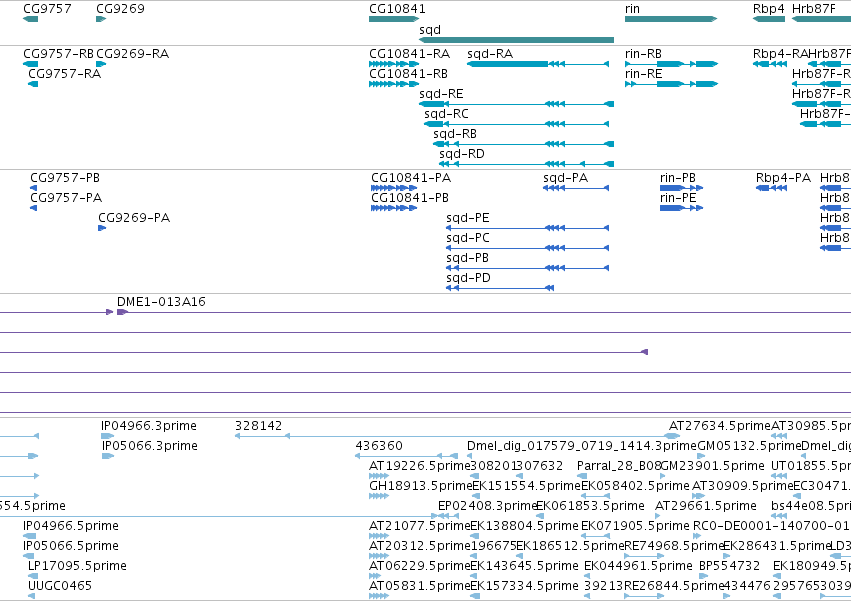
Task: Select transcript CG9757-RB label
Action: [59, 54]
